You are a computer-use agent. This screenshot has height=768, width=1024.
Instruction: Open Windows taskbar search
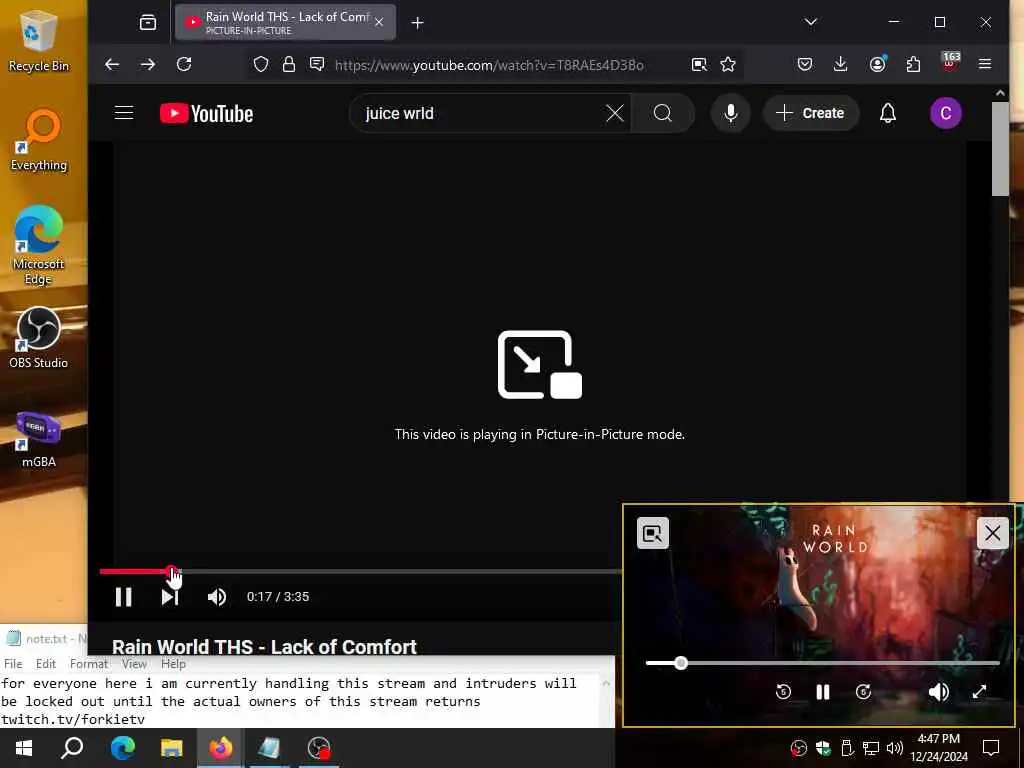(x=72, y=748)
